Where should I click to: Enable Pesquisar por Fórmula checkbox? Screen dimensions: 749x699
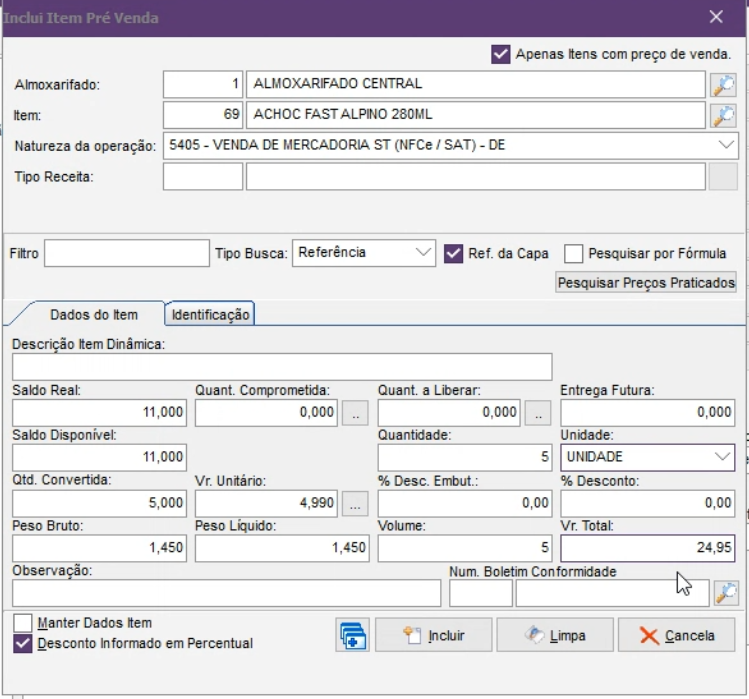[573, 254]
